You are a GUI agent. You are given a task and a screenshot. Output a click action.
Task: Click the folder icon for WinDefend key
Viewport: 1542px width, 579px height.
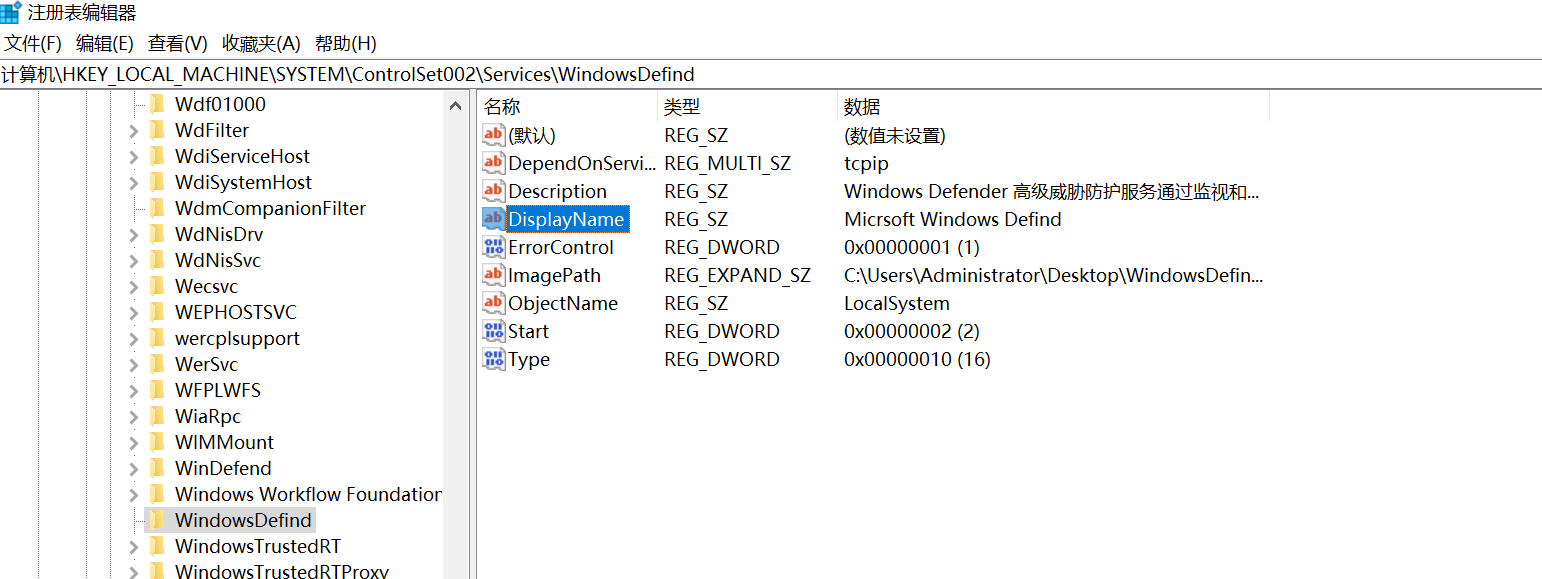[x=156, y=468]
